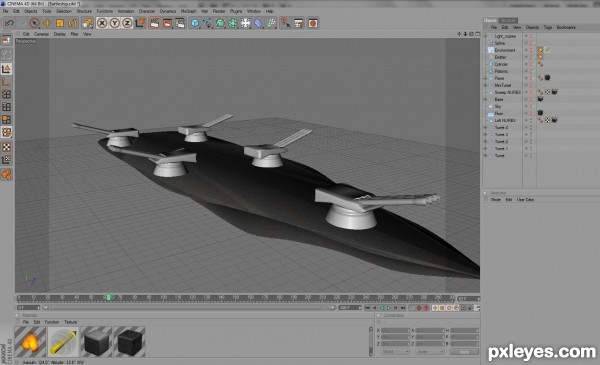Screen dimensions: 600x365
Task: Click the Undo arrow in the toolbar
Action: pyautogui.click(x=9, y=23)
